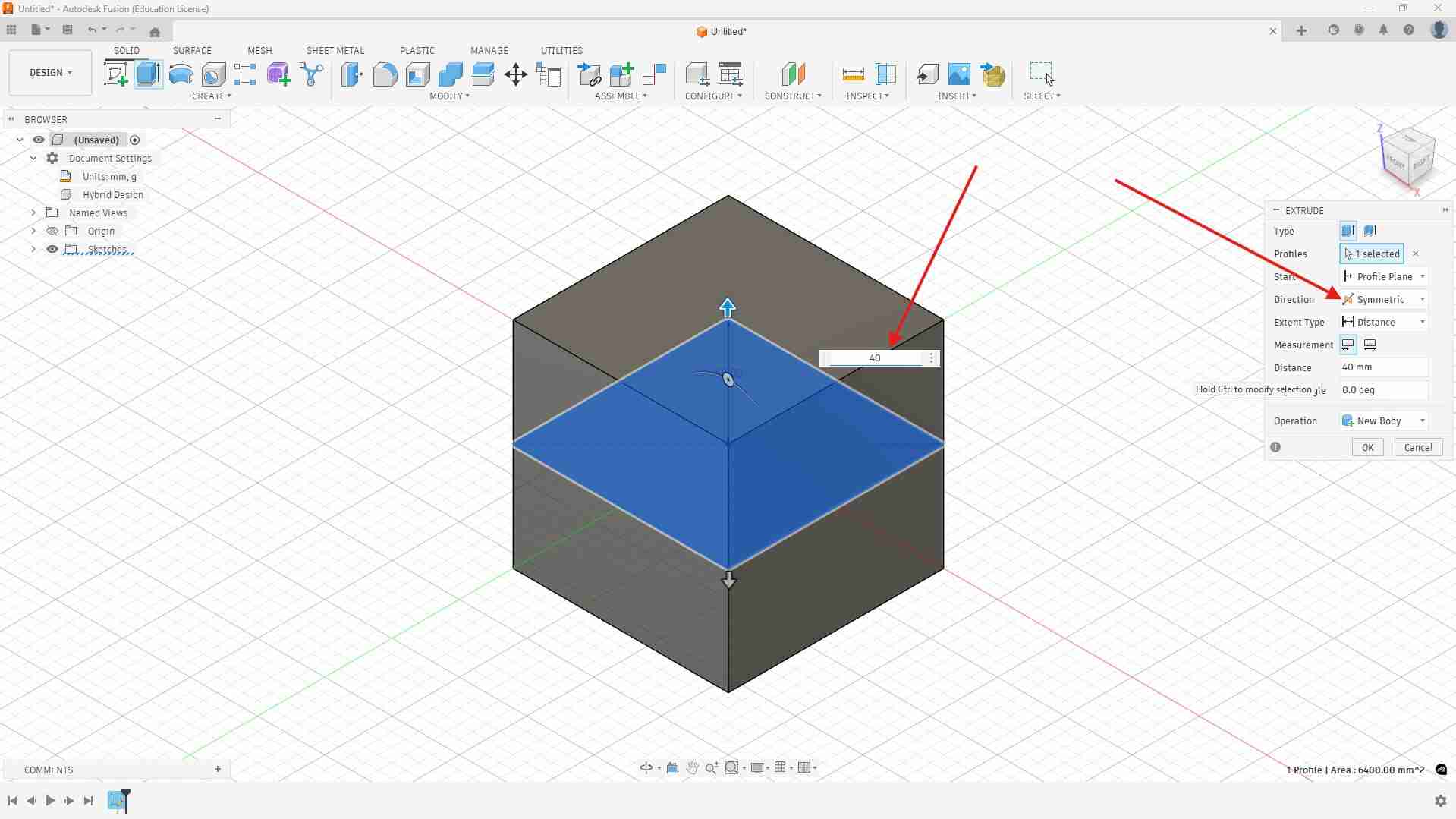Open the Operation dropdown set to New Body
Screen dimensions: 1456x819
(x=1384, y=421)
